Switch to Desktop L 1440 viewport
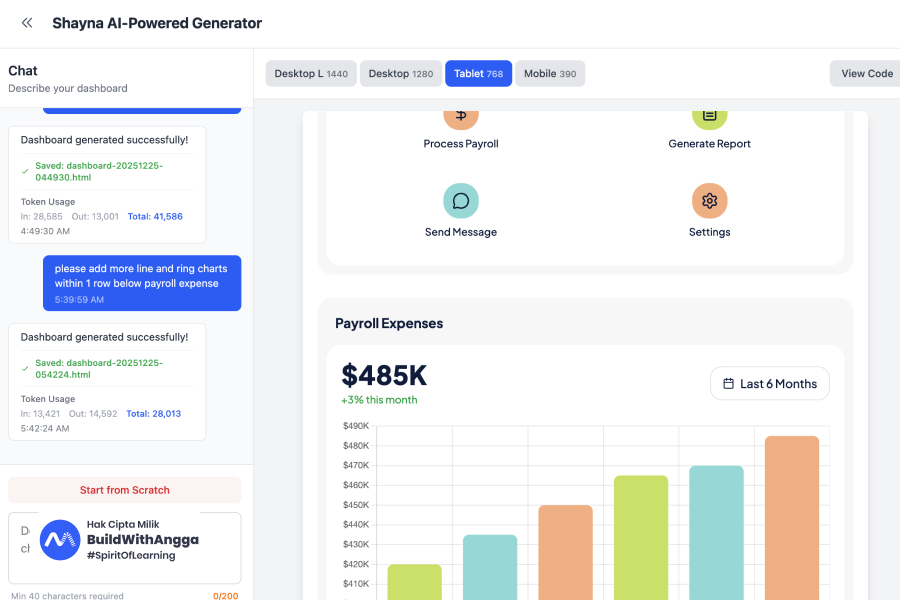Screen dimensions: 900x600 [x=311, y=74]
